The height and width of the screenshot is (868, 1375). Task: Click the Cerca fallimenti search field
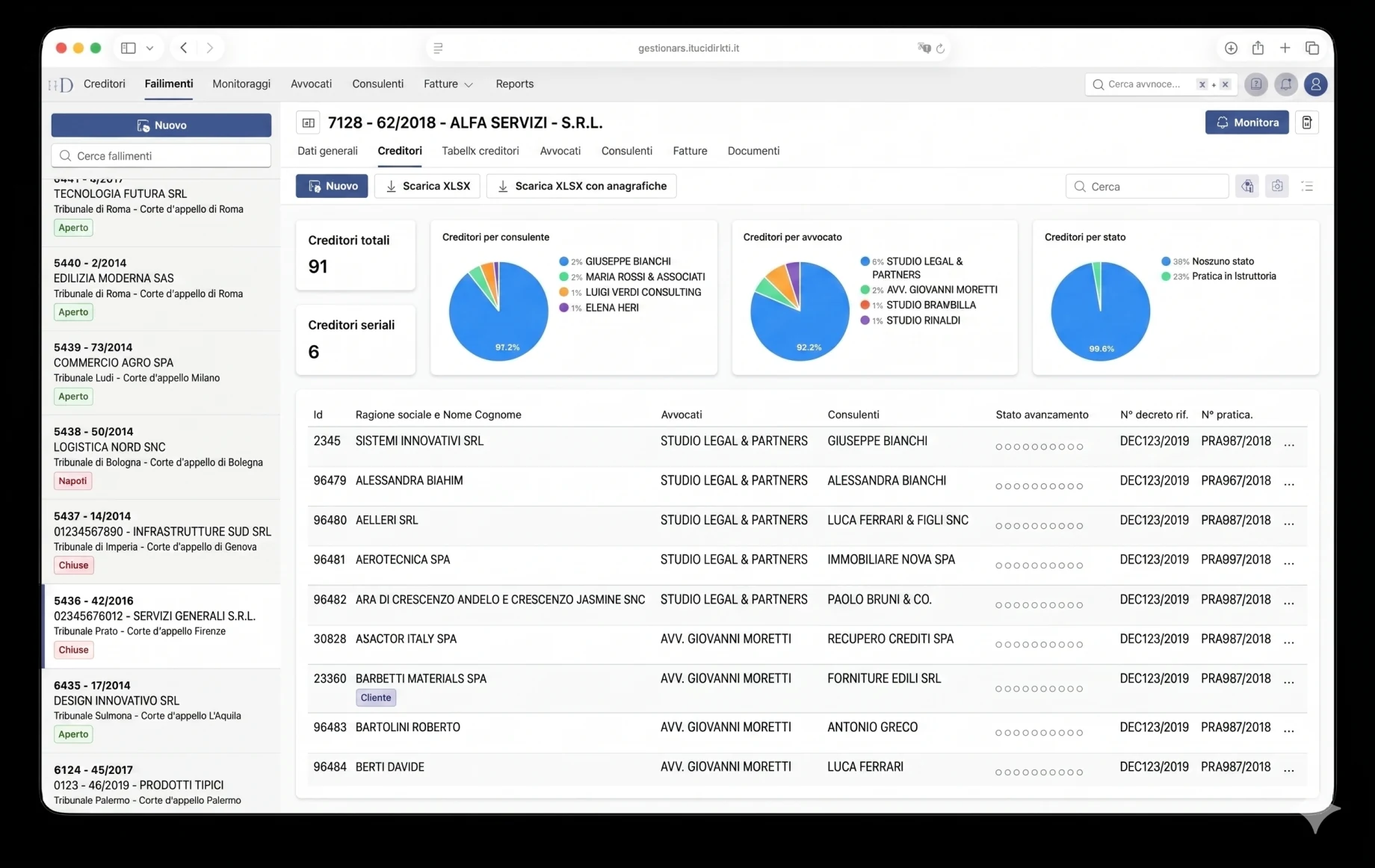(161, 155)
